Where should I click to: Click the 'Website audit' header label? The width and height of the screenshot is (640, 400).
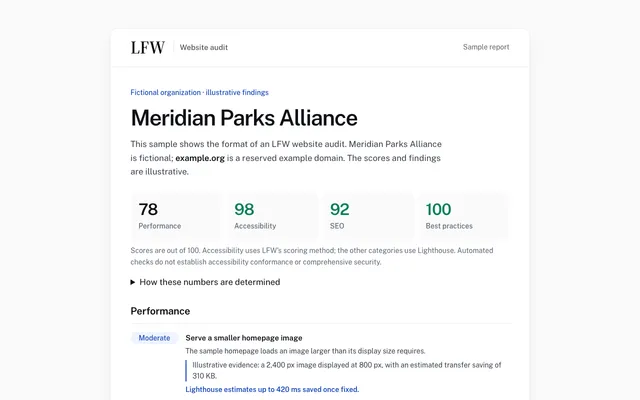pyautogui.click(x=204, y=47)
